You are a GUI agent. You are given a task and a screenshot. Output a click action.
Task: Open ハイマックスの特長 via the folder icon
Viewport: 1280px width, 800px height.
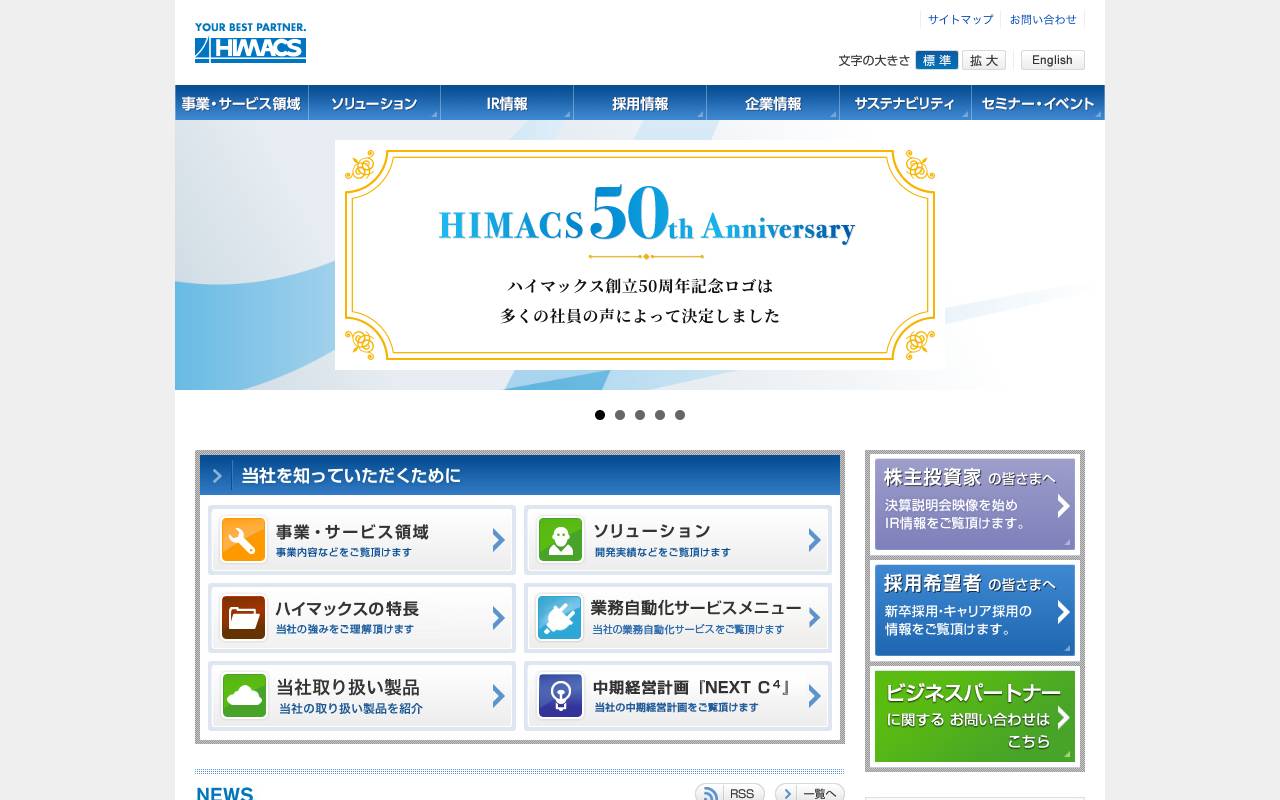pos(243,617)
